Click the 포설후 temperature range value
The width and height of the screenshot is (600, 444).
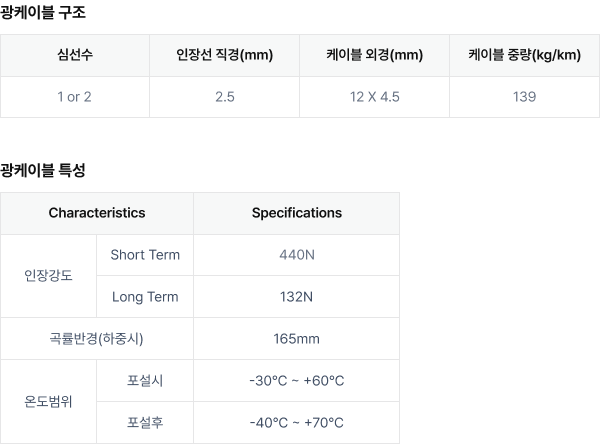[297, 423]
